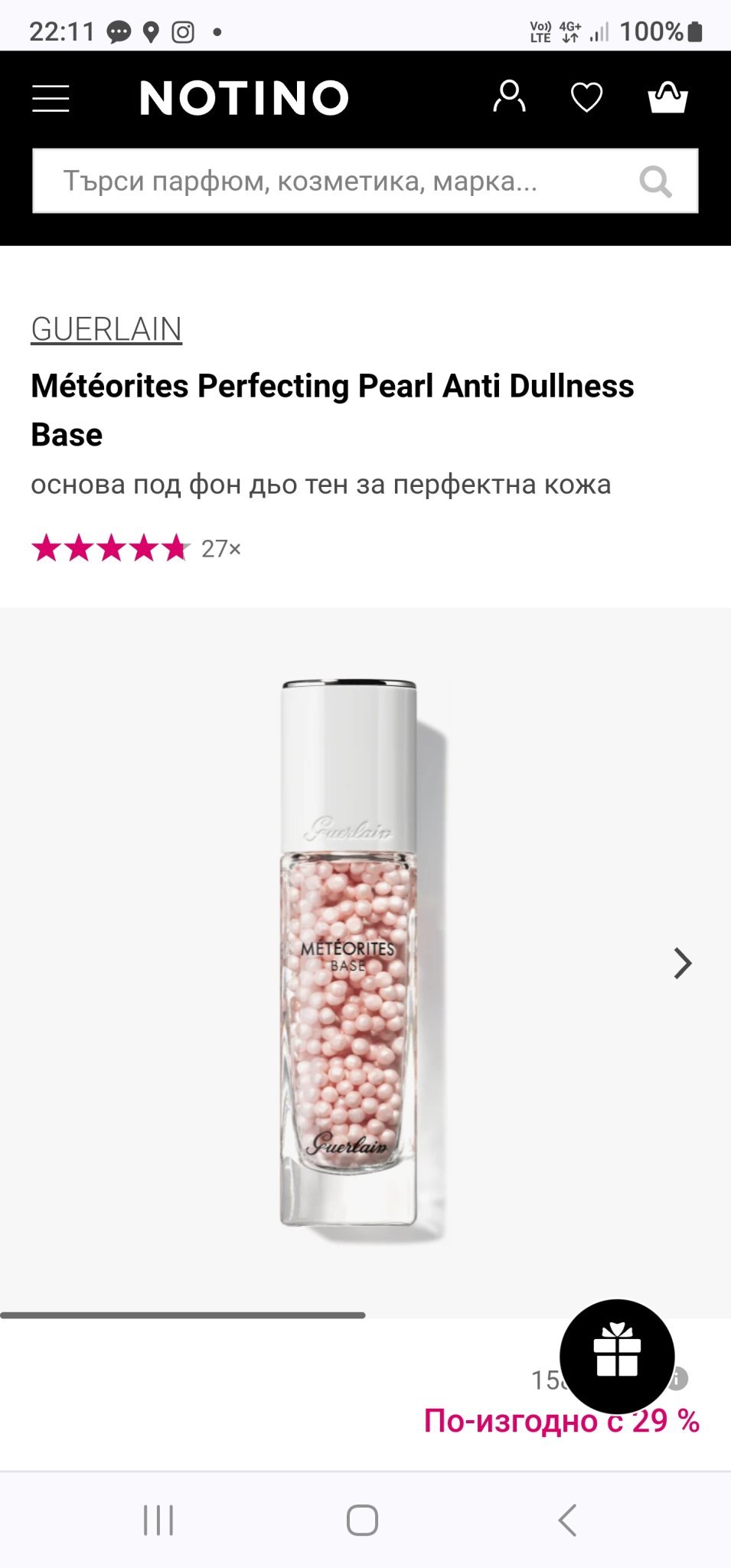This screenshot has height=1568, width=731.
Task: Tap the Android home button
Action: (363, 1520)
